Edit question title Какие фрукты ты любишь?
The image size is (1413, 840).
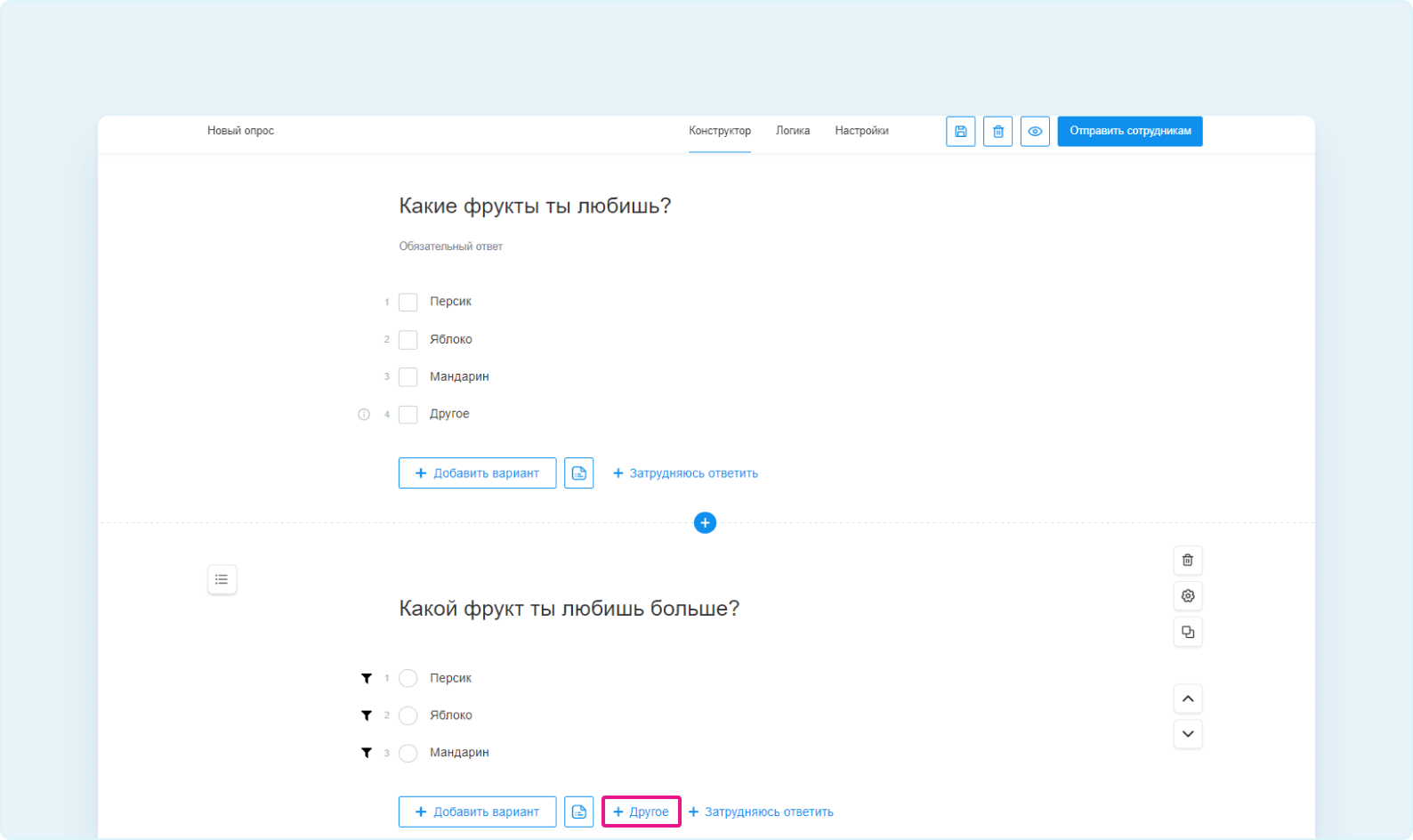[x=535, y=206]
